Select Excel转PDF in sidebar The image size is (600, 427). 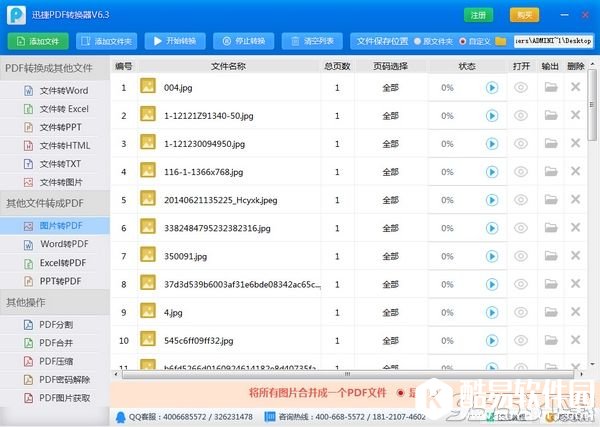click(x=55, y=263)
